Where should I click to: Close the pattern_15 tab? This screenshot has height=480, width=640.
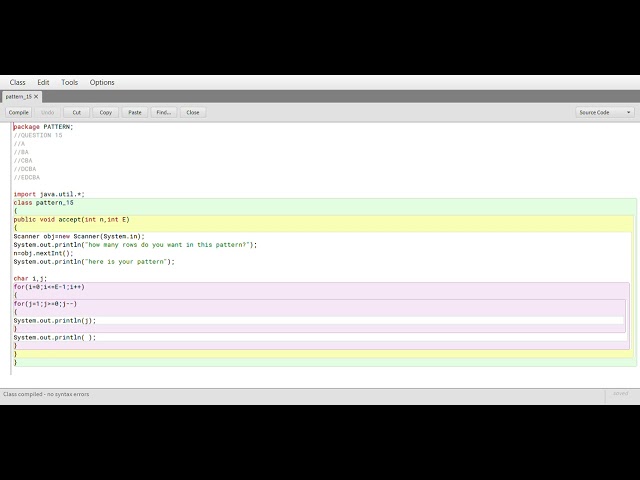coord(36,97)
